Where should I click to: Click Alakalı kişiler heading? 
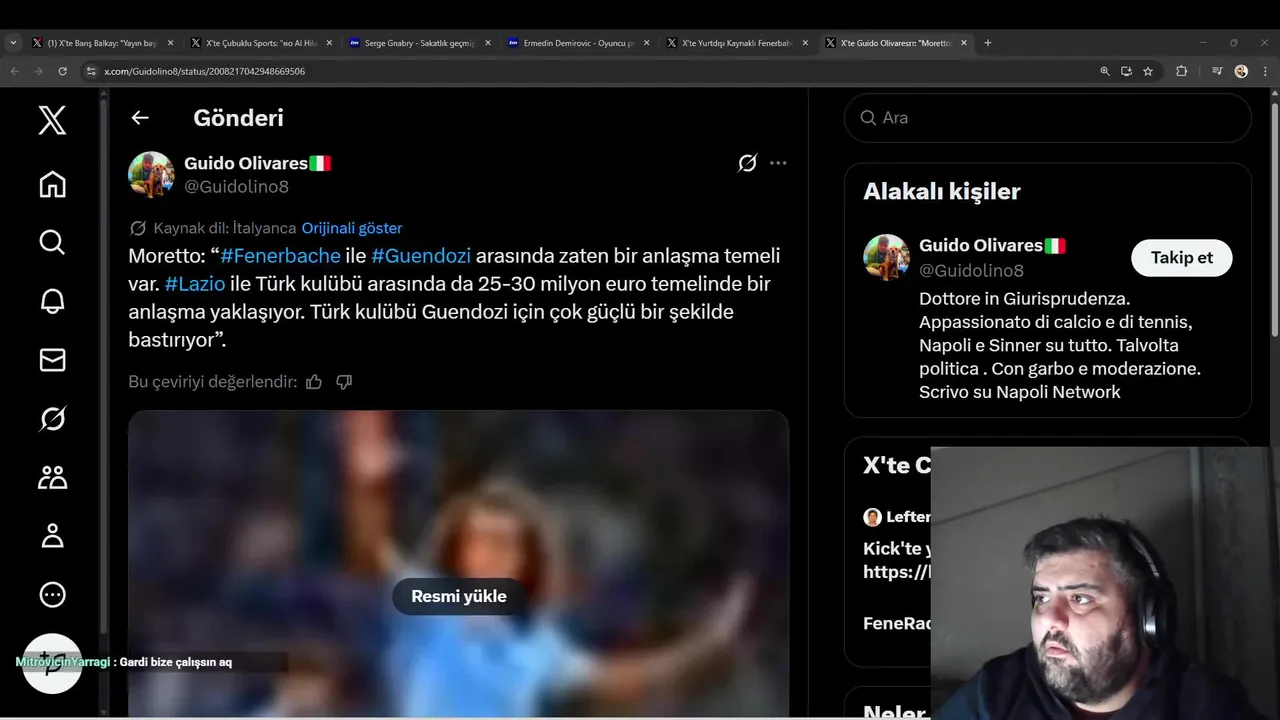(x=942, y=192)
